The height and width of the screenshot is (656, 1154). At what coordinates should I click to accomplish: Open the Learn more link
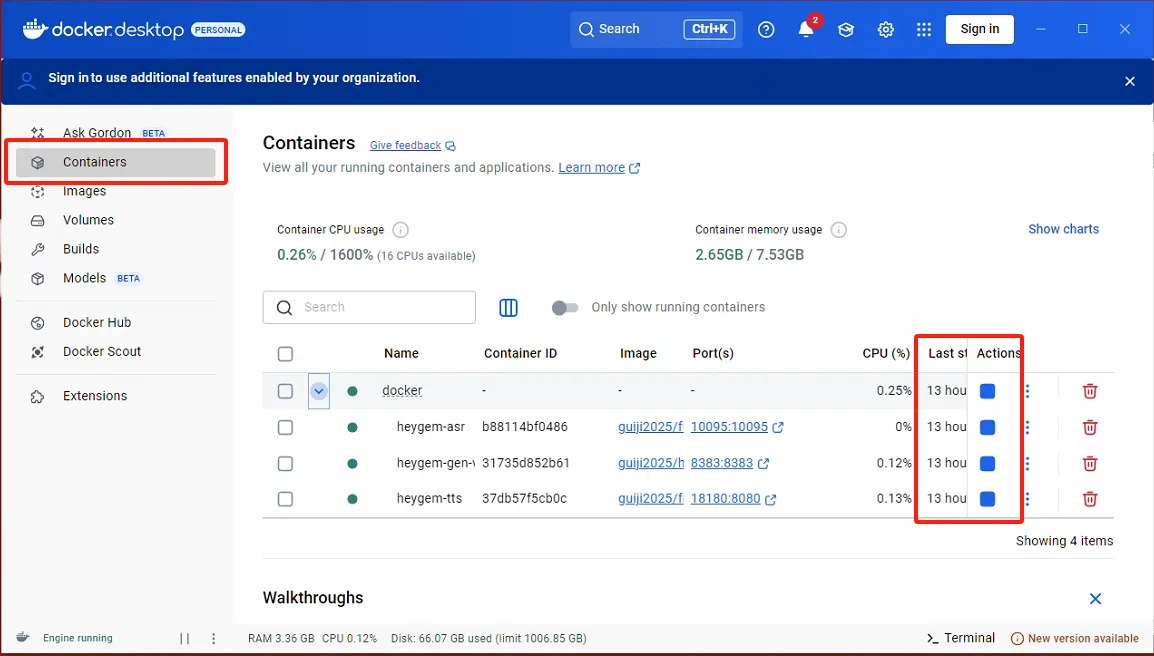coord(599,168)
